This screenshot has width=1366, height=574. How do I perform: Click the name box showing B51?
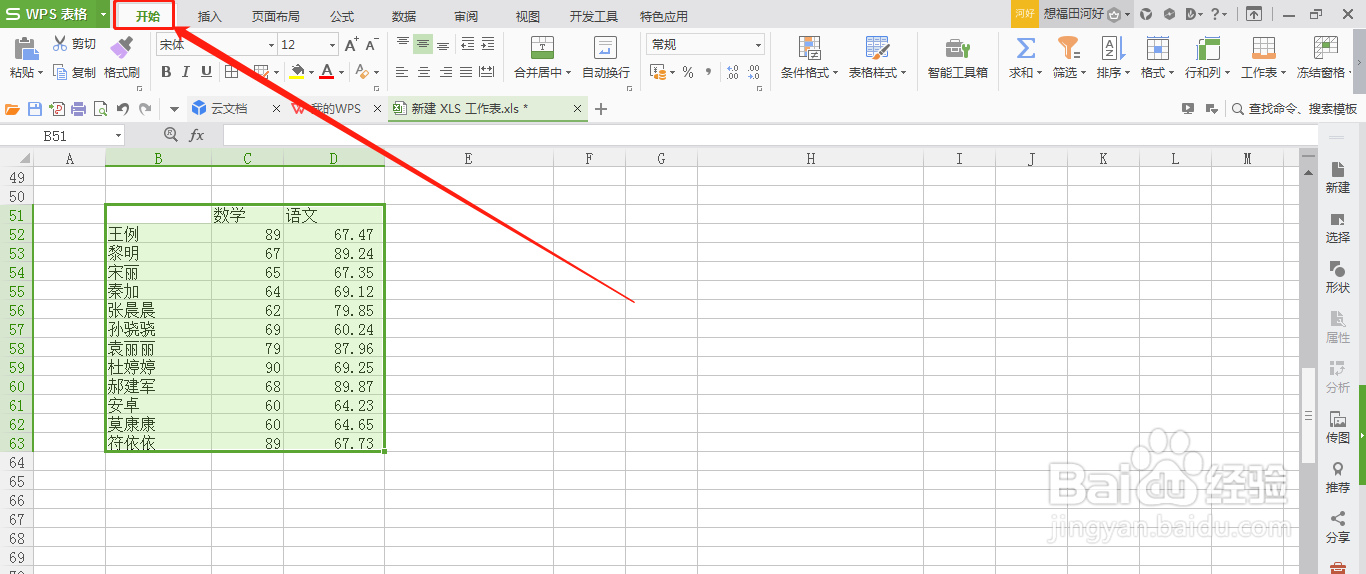55,135
